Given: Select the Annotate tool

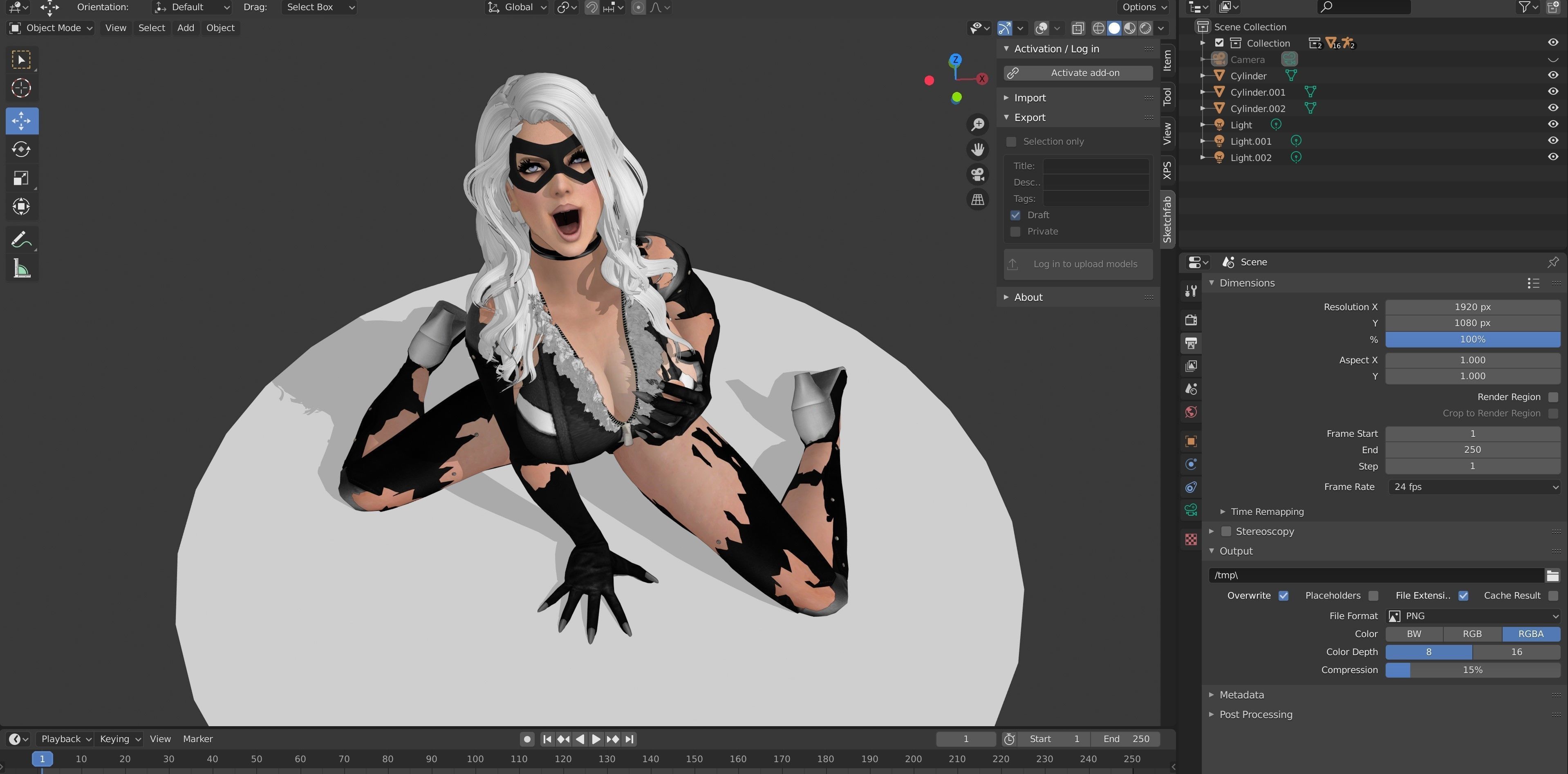Looking at the screenshot, I should point(21,240).
